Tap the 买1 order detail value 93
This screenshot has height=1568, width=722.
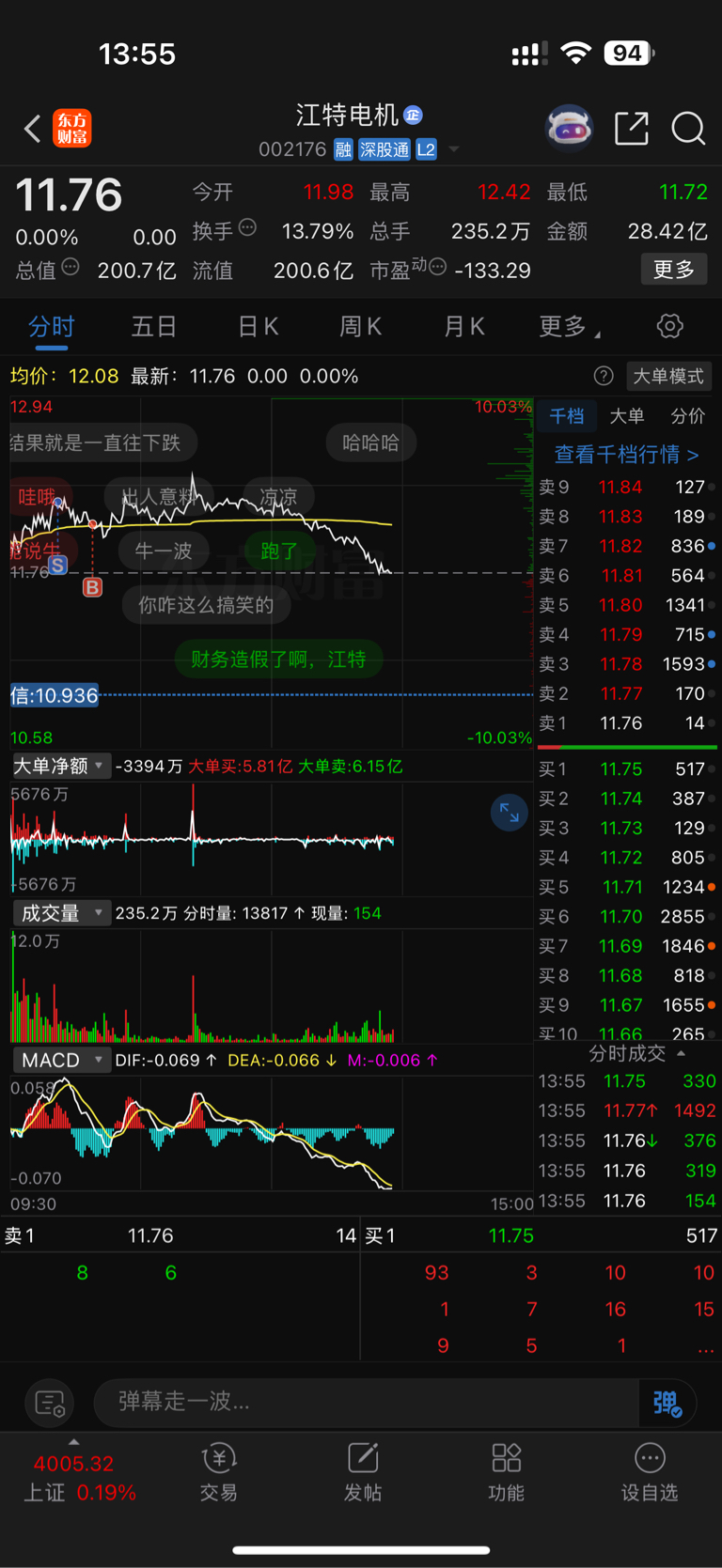click(x=436, y=1273)
